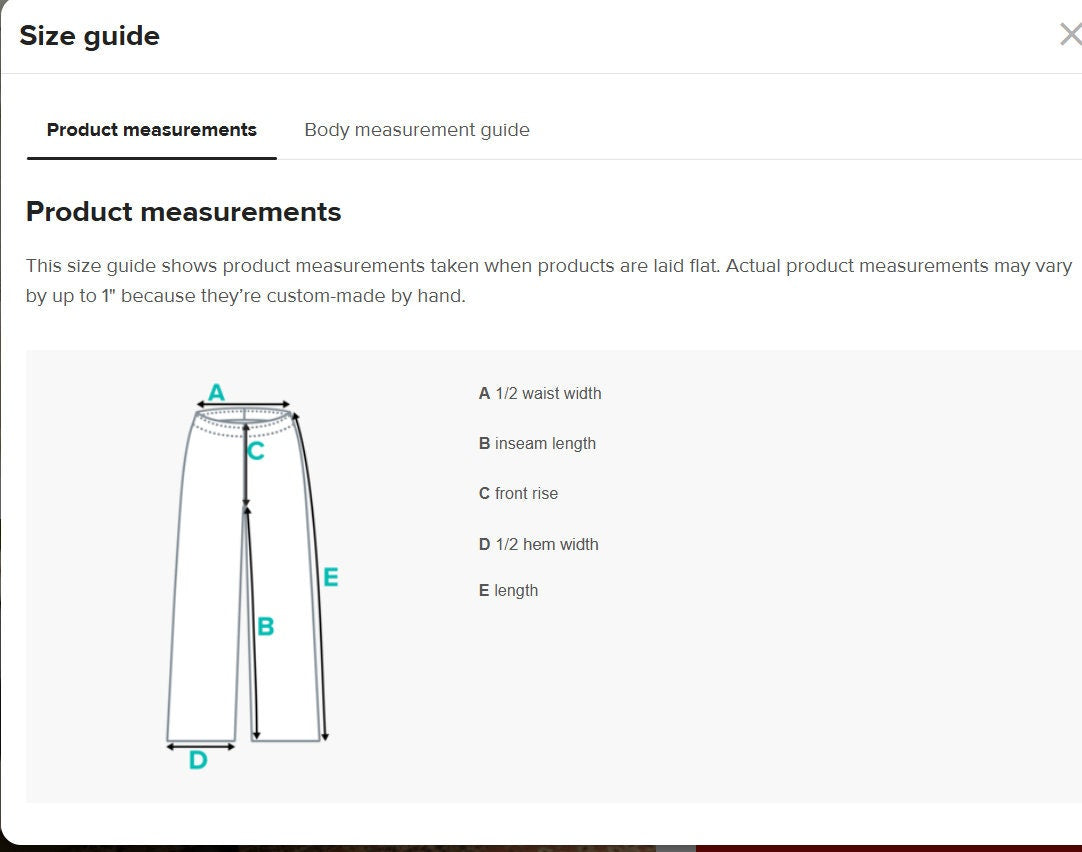1082x852 pixels.
Task: Click the "C front rise" legend entry
Action: tap(518, 494)
